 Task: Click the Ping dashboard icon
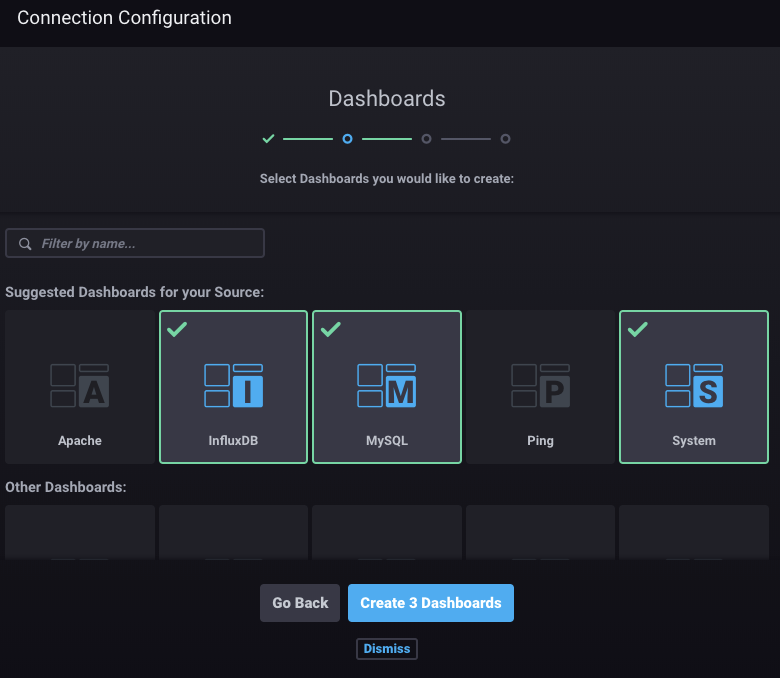pos(540,385)
